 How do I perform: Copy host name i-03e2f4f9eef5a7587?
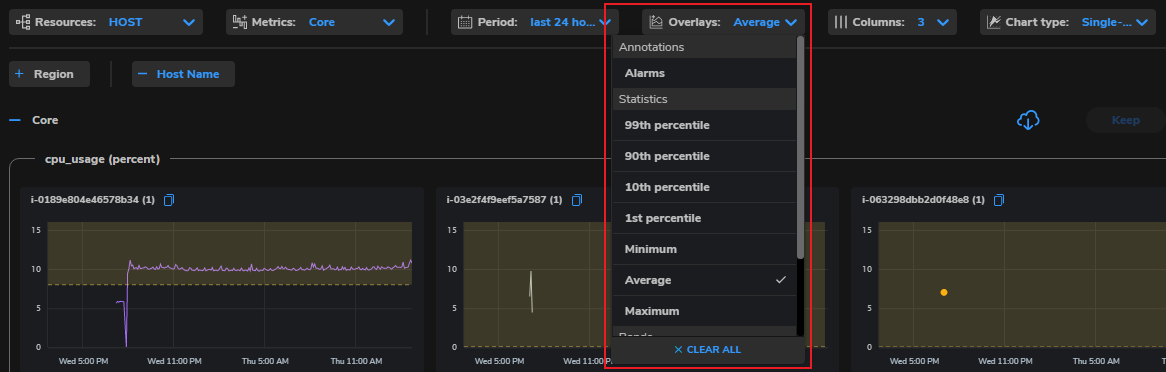577,200
